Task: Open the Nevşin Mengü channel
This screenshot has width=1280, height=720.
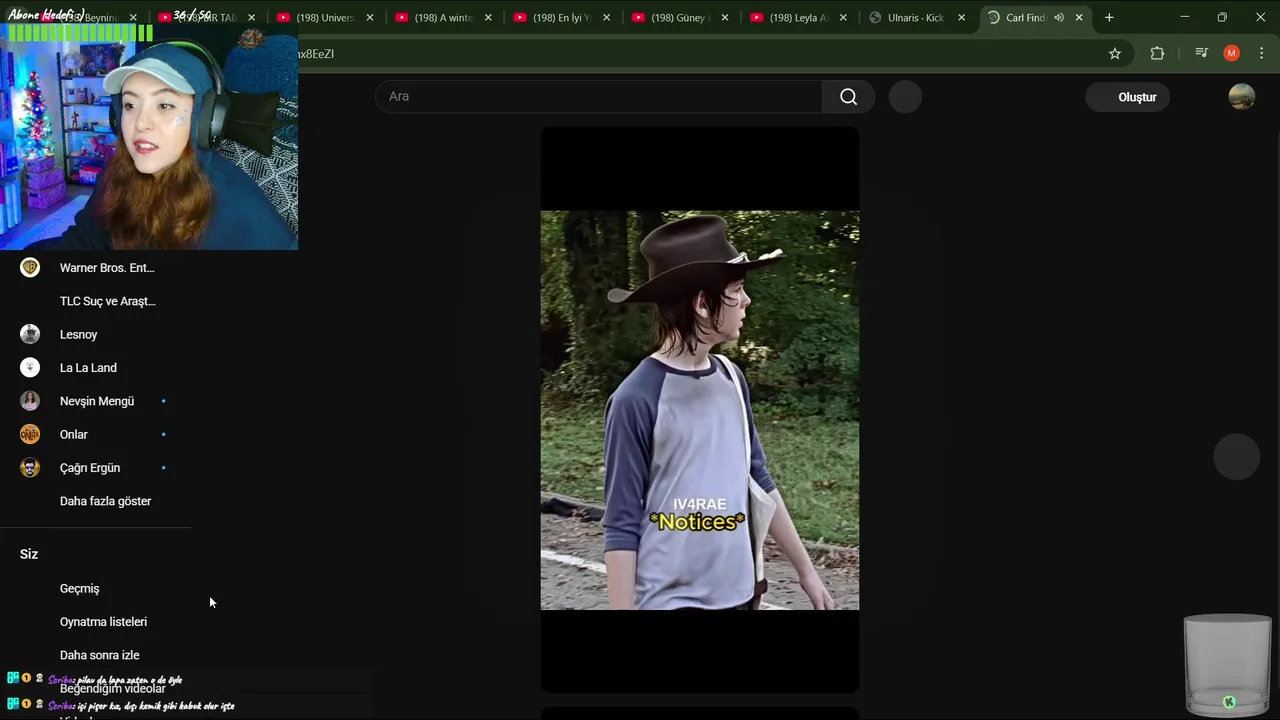Action: pyautogui.click(x=96, y=401)
